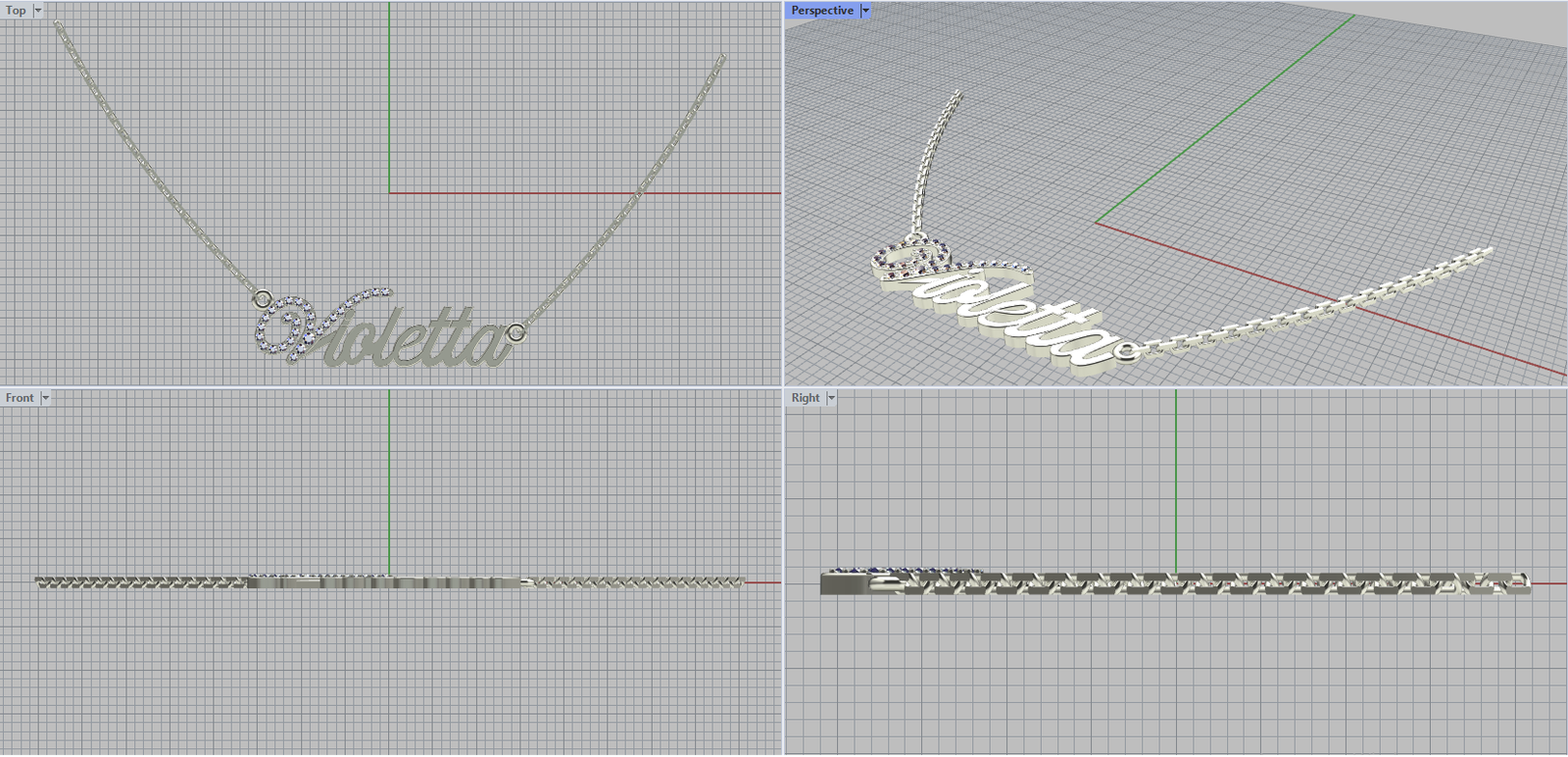Click the Perspective viewport title label
This screenshot has height=757, width=1568.
821,11
